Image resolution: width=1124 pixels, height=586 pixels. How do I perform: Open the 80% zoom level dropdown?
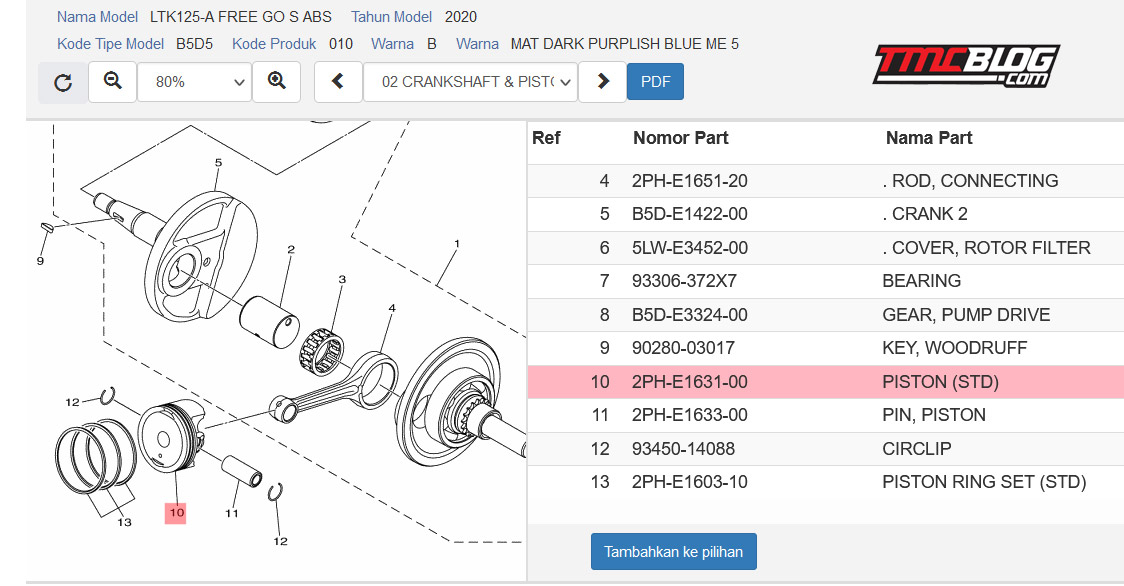point(194,82)
